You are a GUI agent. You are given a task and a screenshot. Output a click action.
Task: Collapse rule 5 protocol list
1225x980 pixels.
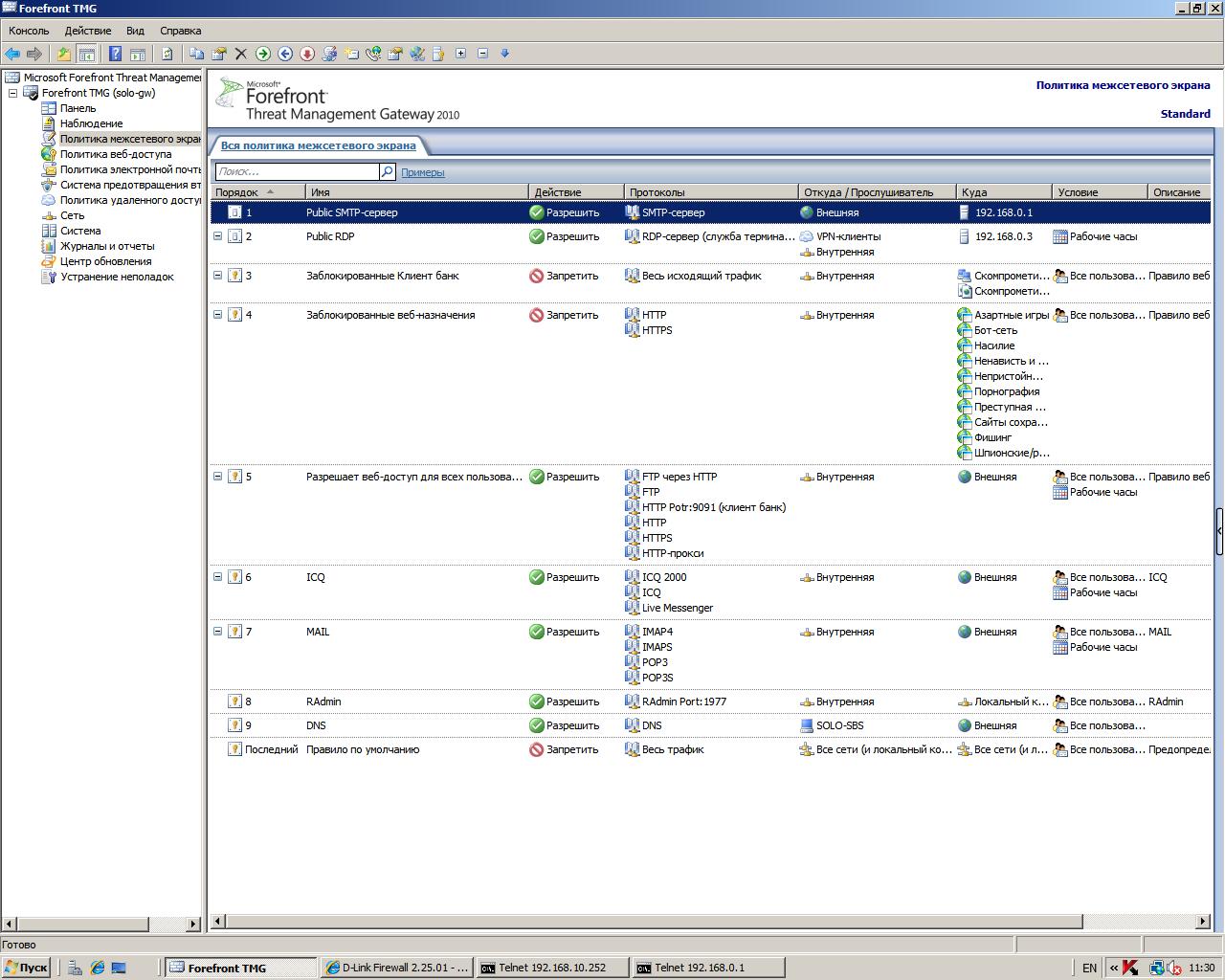click(217, 477)
